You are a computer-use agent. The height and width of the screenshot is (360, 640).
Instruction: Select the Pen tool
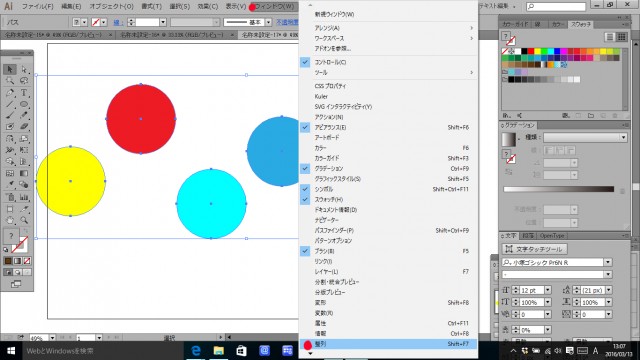pos(10,93)
